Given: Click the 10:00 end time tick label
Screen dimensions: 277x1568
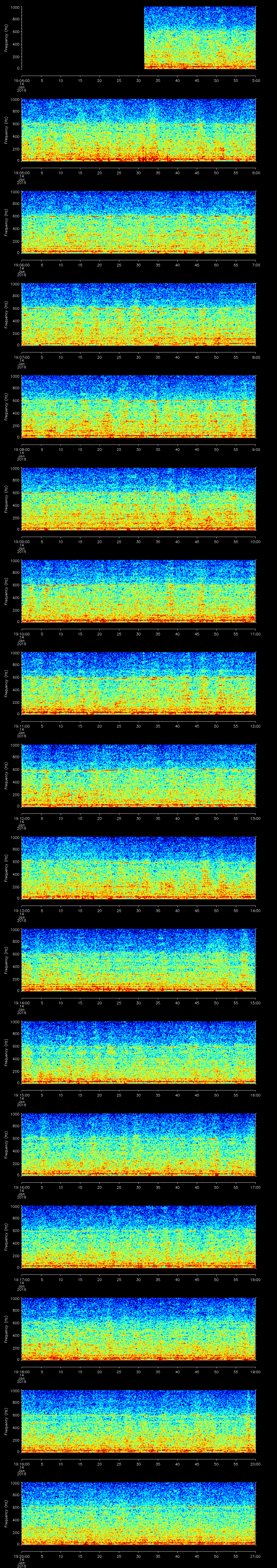Looking at the screenshot, I should (x=255, y=542).
